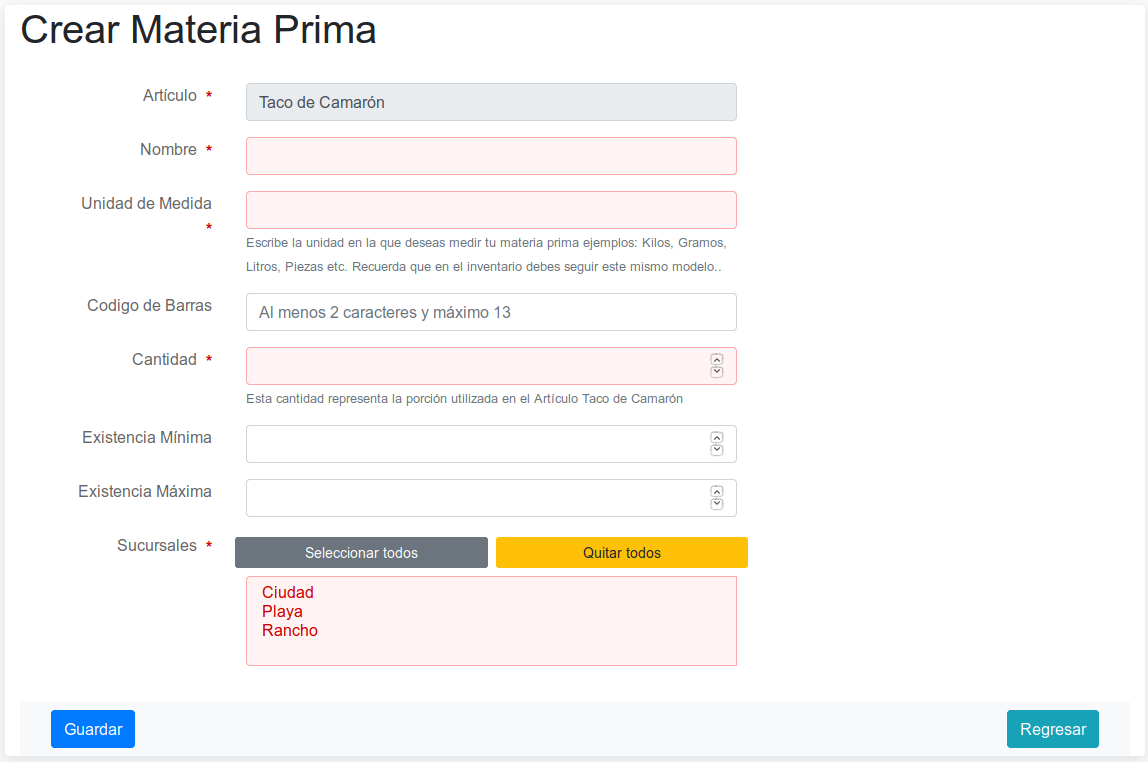Increase Existencia Mínima using up arrow
The image size is (1148, 762).
coord(716,438)
